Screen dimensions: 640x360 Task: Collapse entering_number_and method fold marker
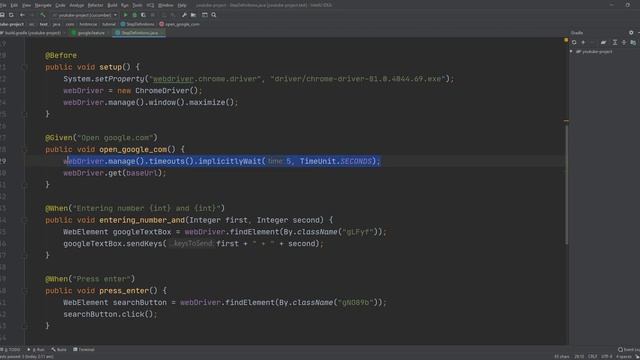(x=25, y=220)
